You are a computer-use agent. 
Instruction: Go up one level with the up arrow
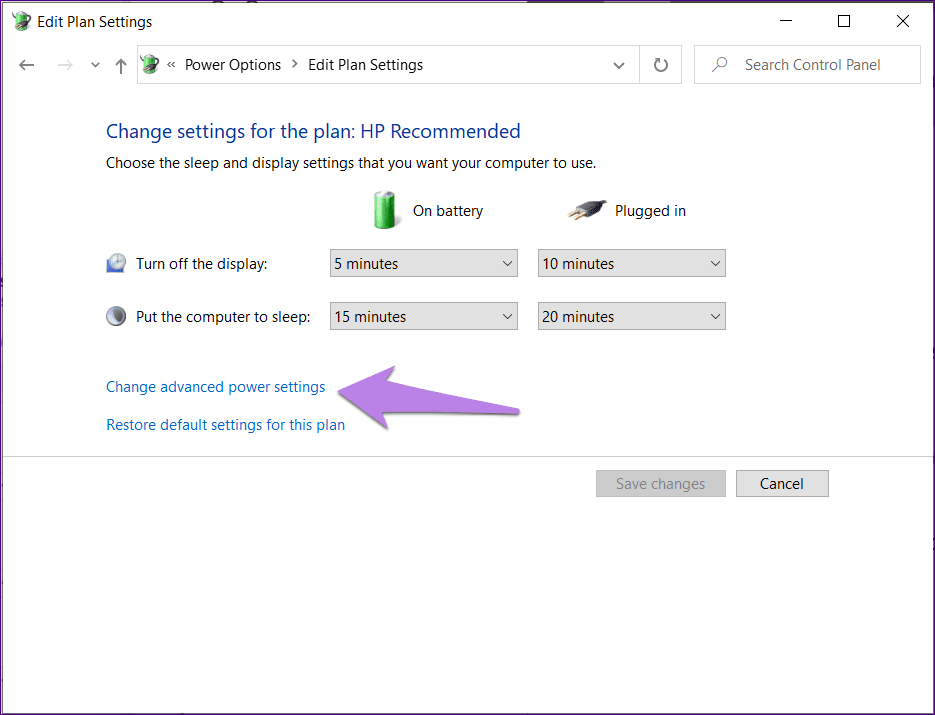(x=120, y=66)
